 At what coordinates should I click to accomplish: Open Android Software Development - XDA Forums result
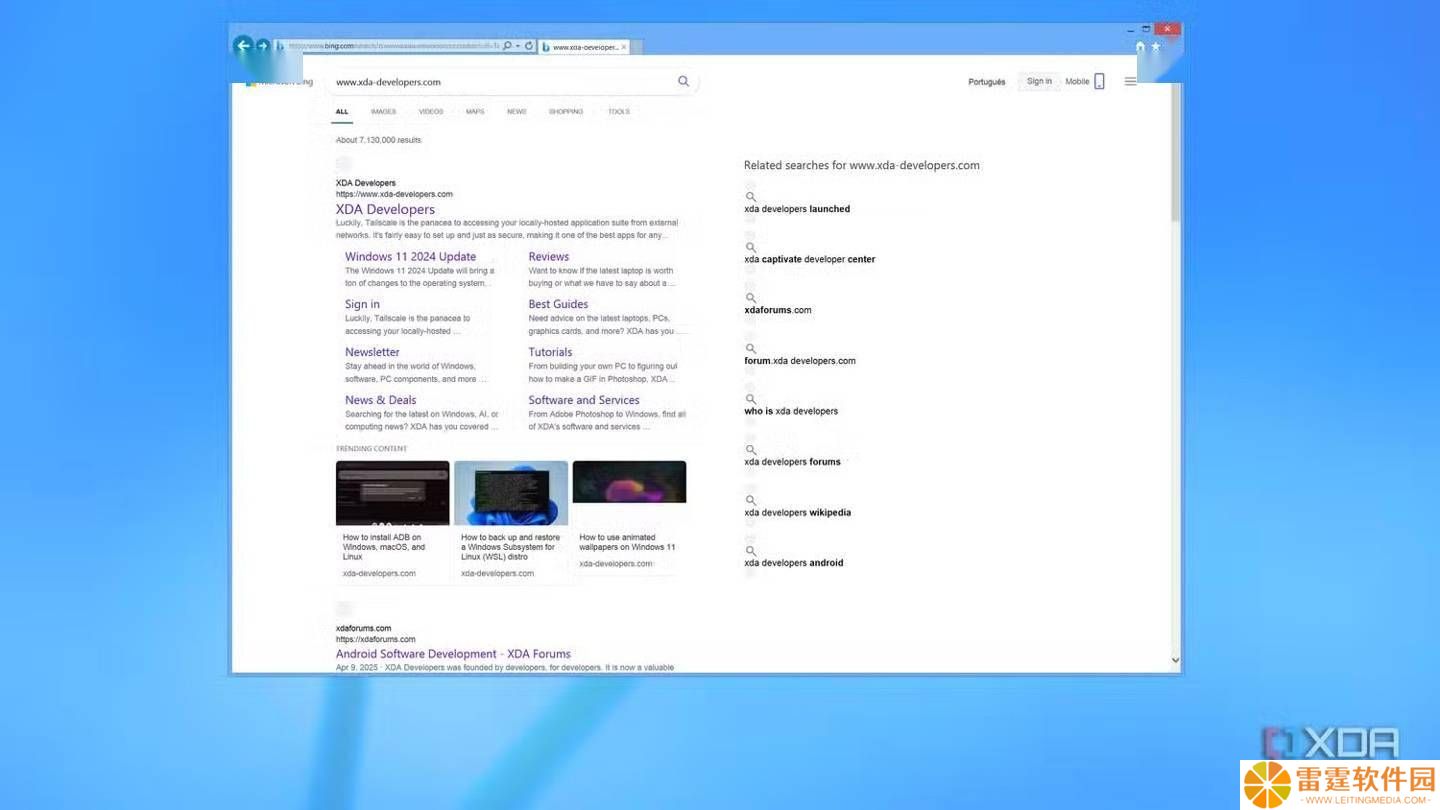(x=453, y=654)
